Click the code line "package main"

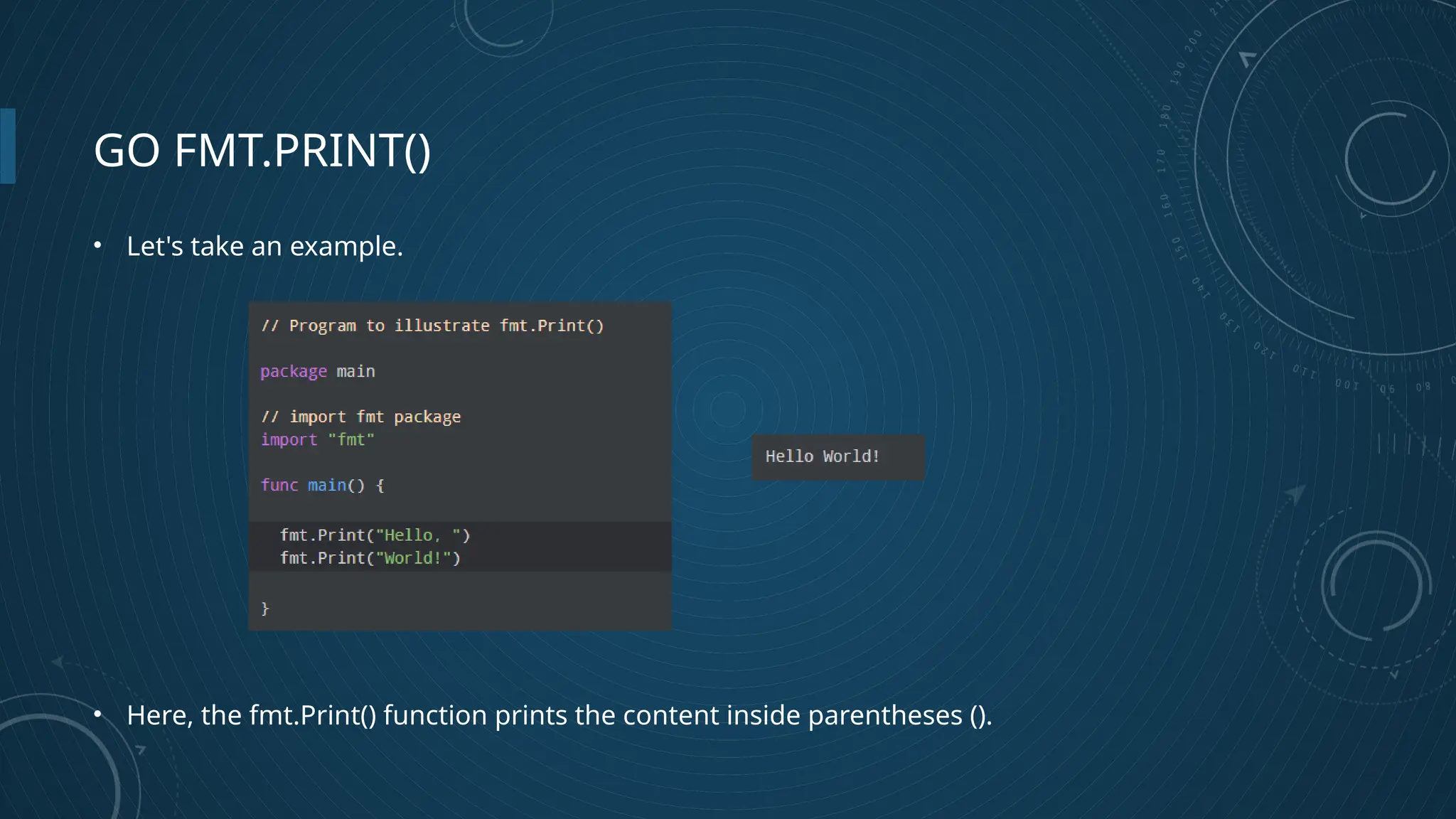(318, 371)
